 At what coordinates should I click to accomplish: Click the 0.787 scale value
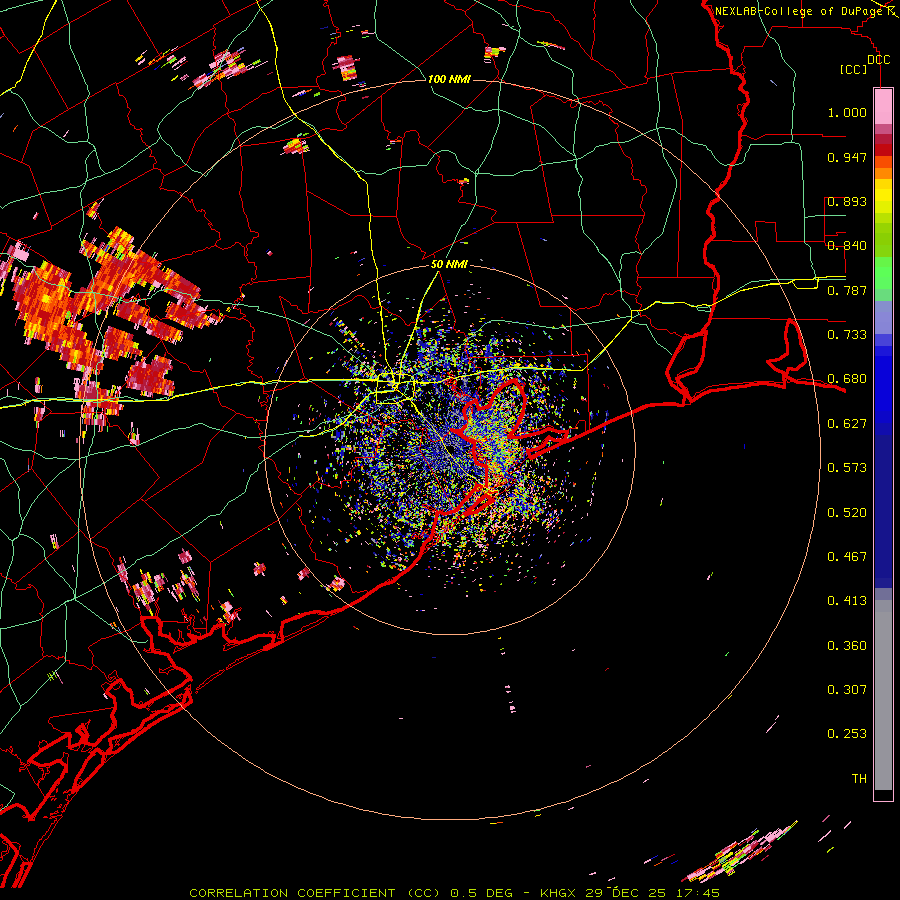[847, 290]
